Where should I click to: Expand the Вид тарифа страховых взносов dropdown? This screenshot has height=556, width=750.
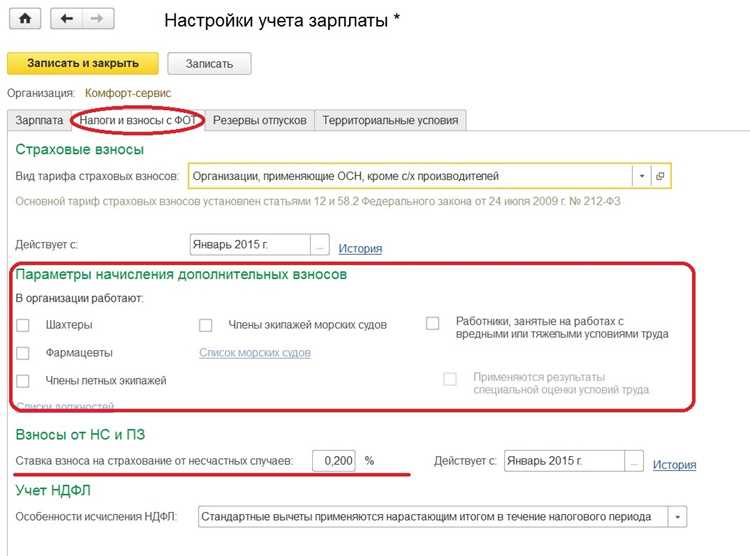(641, 176)
